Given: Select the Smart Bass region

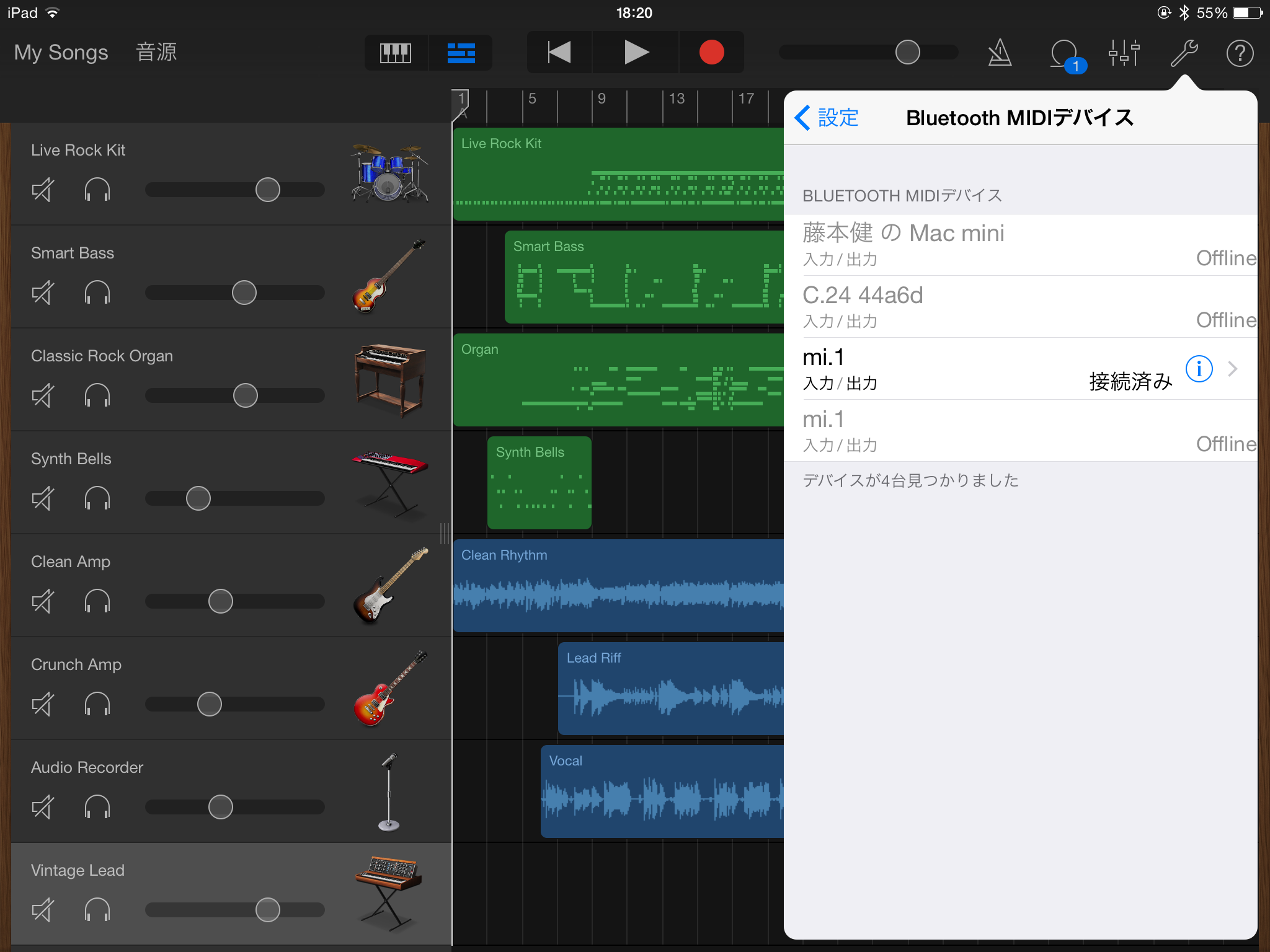Looking at the screenshot, I should (644, 277).
